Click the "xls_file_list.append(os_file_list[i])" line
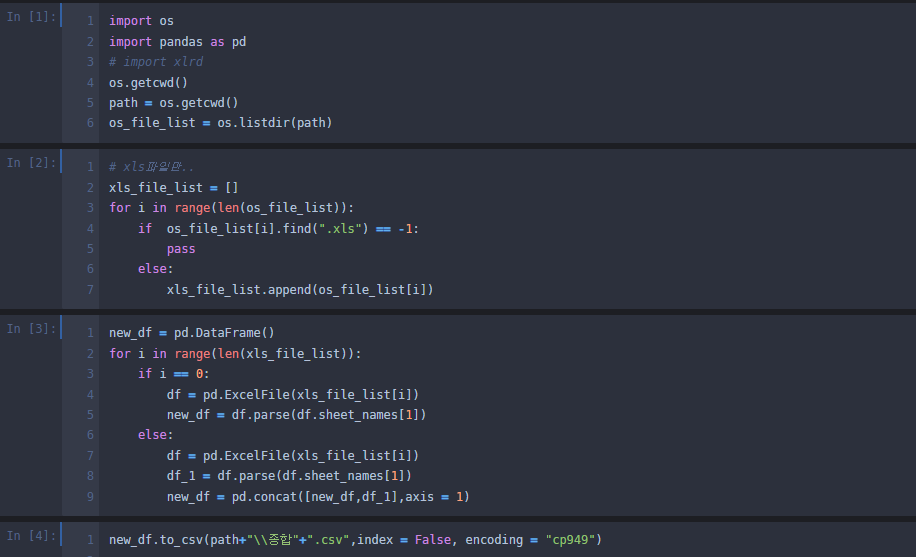The height and width of the screenshot is (557, 916). [x=300, y=290]
